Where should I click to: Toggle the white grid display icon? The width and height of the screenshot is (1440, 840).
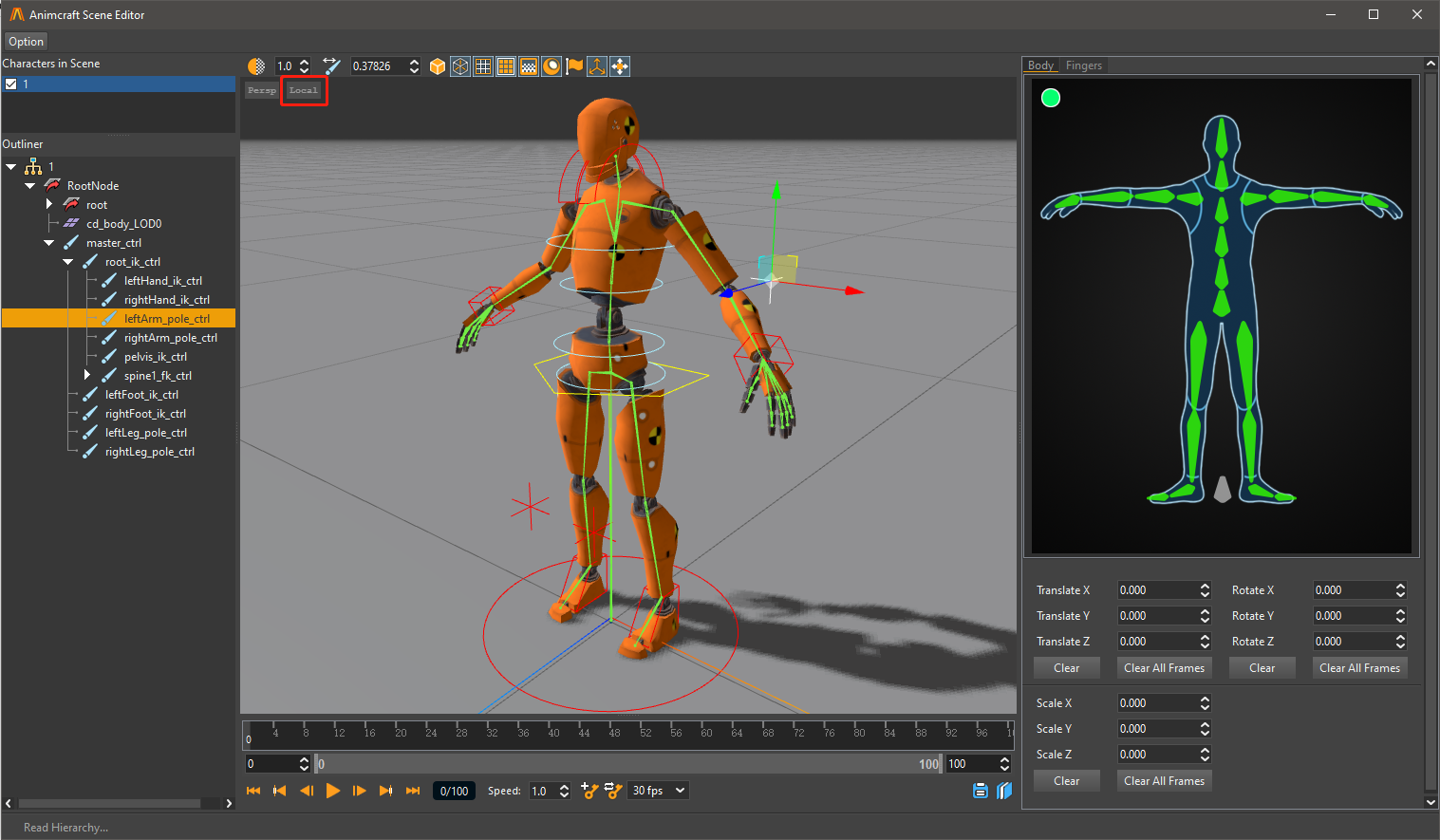tap(483, 66)
